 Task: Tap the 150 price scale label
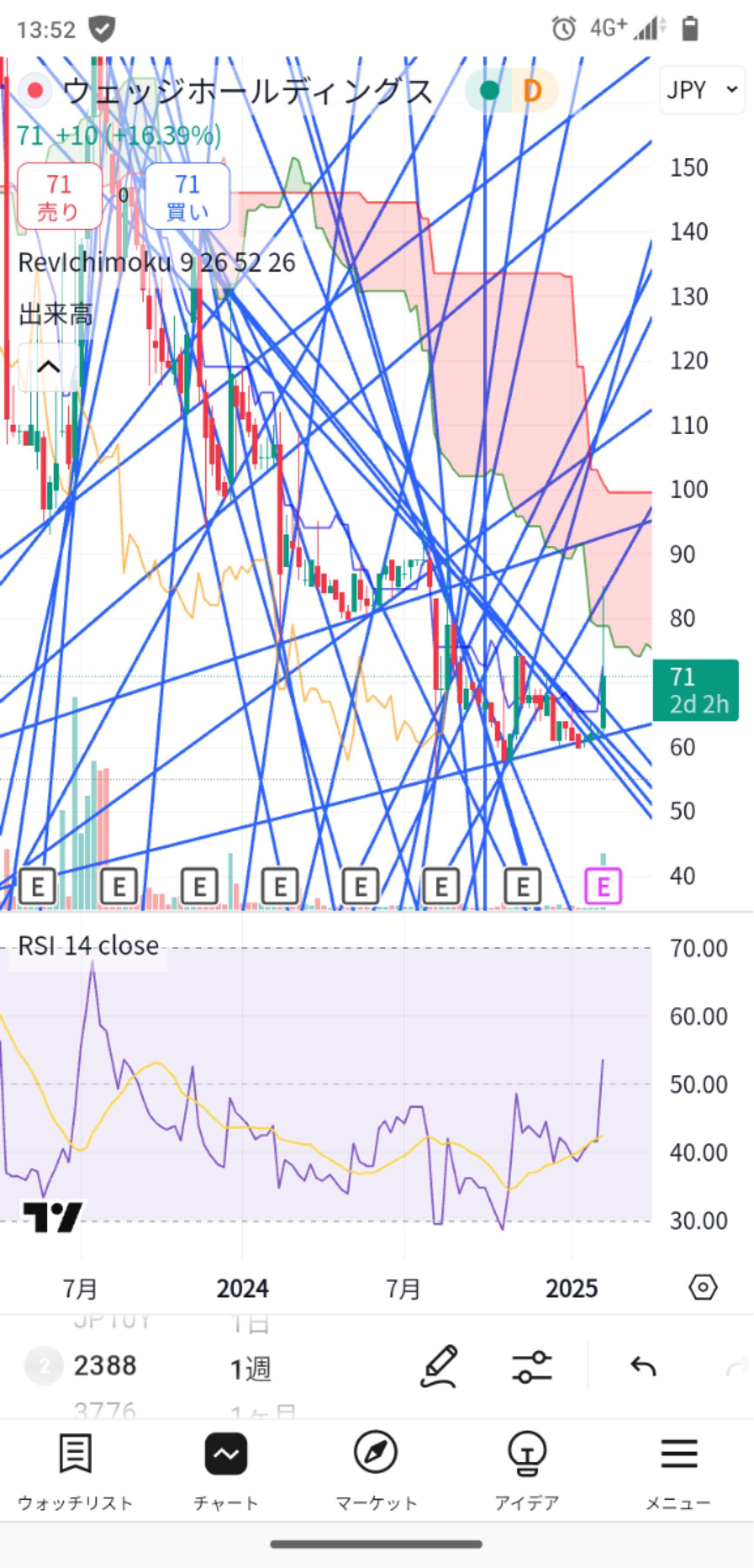pos(689,167)
